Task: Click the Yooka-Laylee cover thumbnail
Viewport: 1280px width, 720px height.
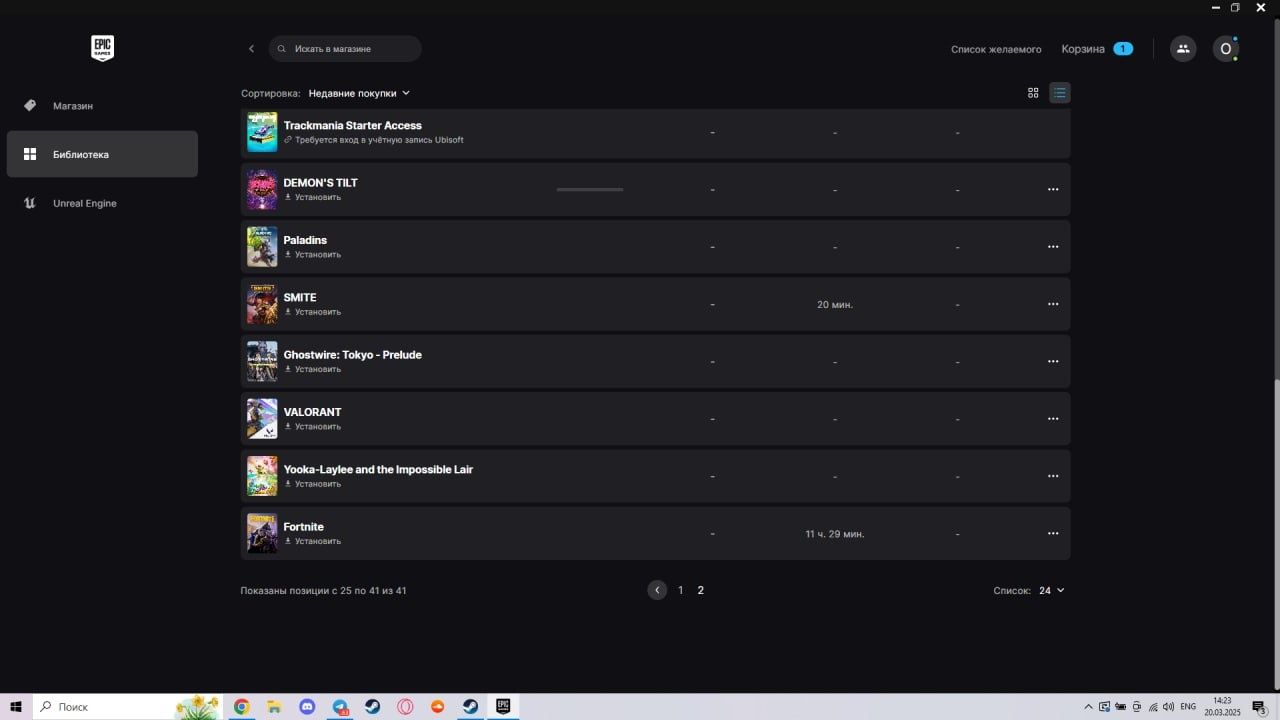Action: click(x=262, y=476)
